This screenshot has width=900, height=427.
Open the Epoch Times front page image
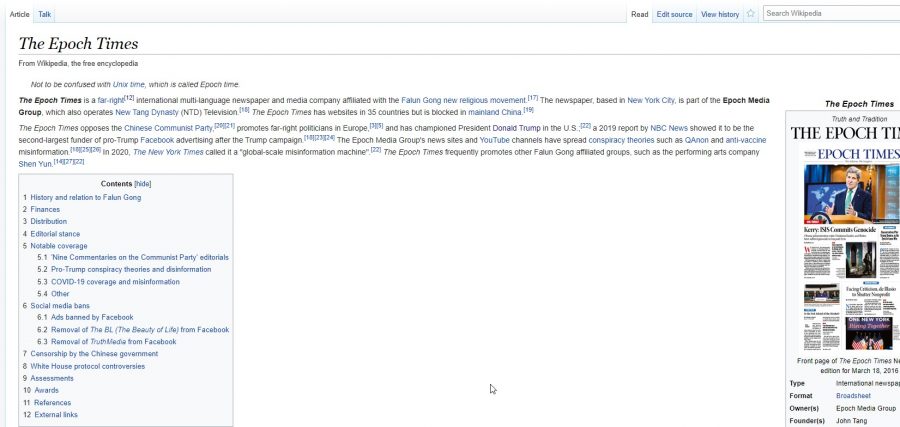(851, 249)
